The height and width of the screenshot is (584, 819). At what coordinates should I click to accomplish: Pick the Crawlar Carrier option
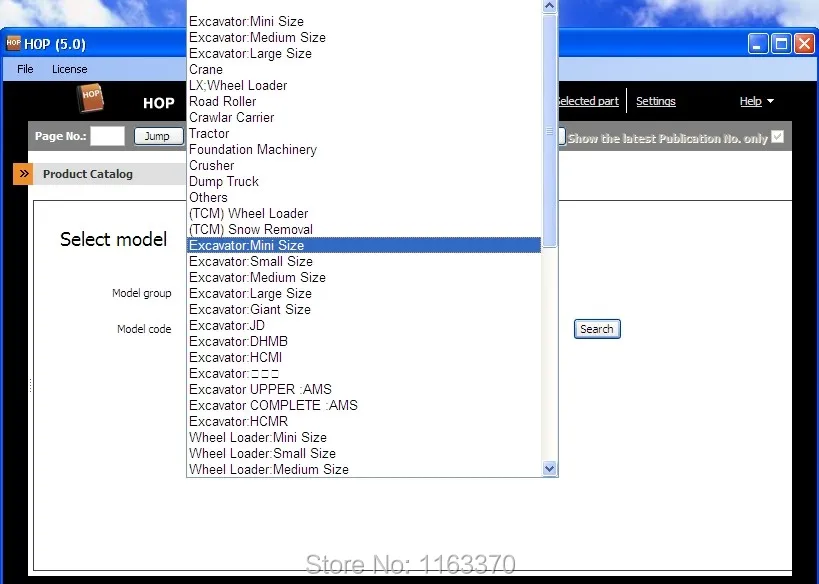(364, 118)
